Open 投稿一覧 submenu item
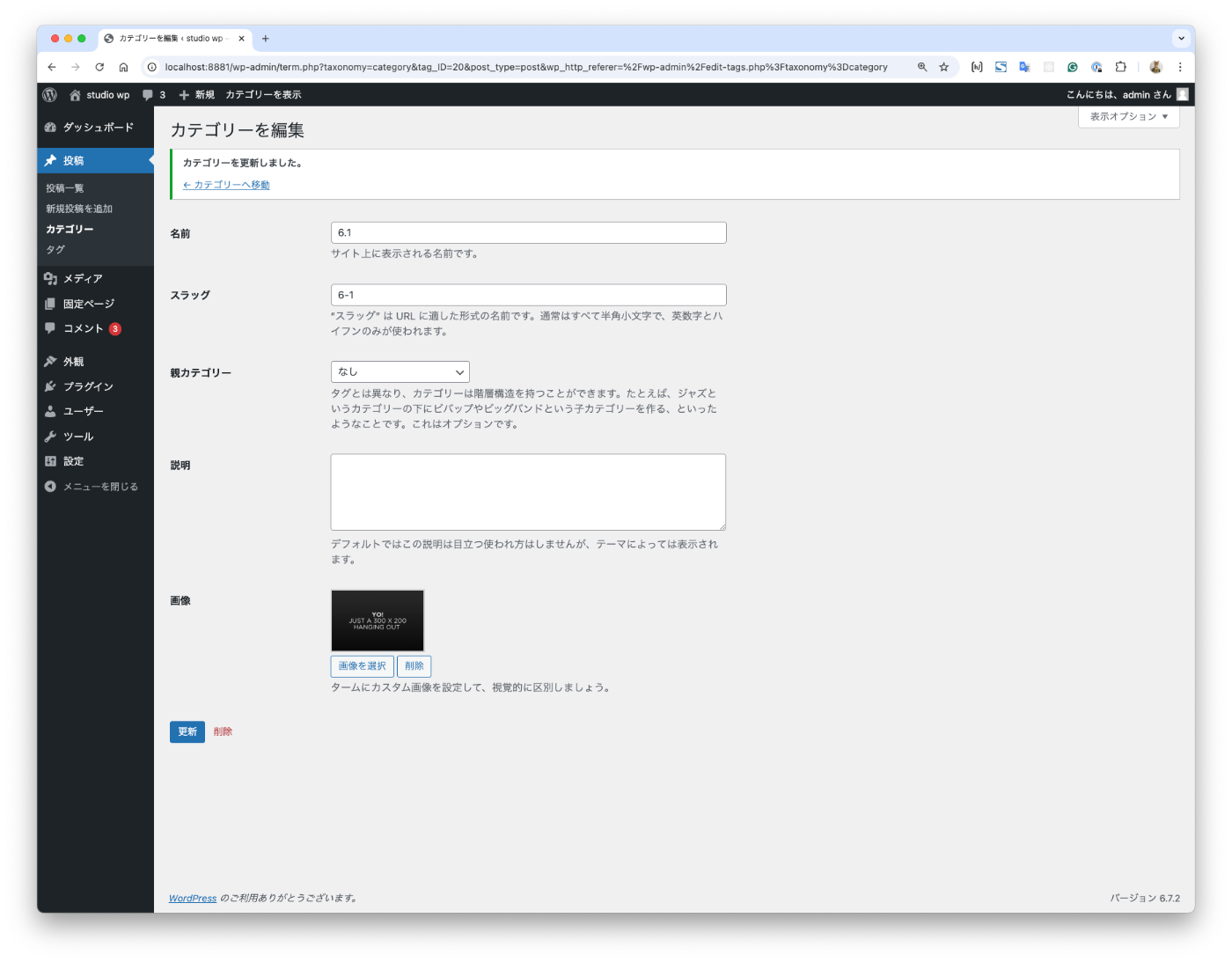This screenshot has height=962, width=1232. [x=65, y=188]
